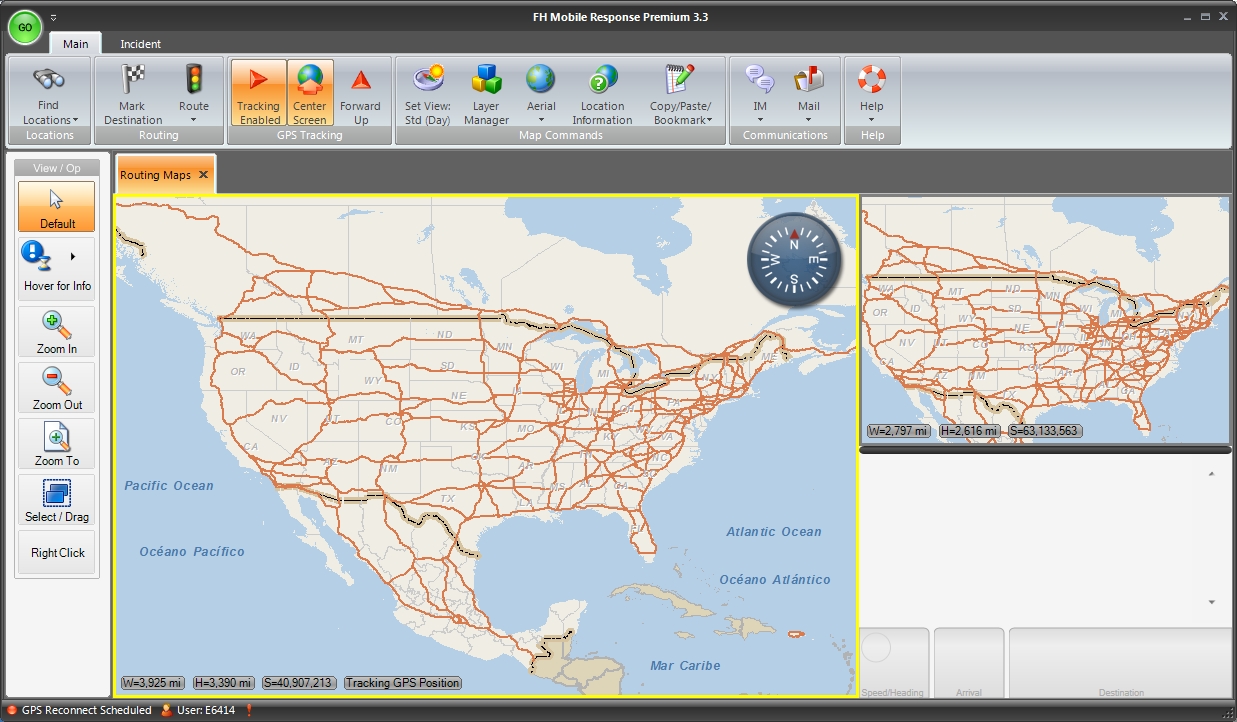This screenshot has height=722, width=1237.
Task: Click the splitter bar below the overview map
Action: 1045,450
